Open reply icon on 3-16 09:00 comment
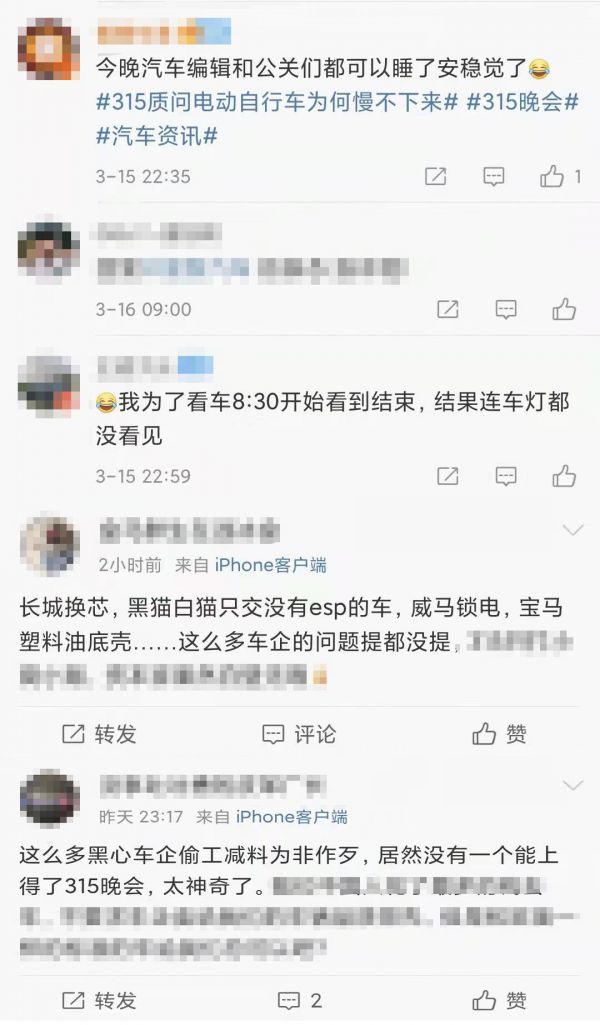This screenshot has width=600, height=1025. tap(506, 309)
